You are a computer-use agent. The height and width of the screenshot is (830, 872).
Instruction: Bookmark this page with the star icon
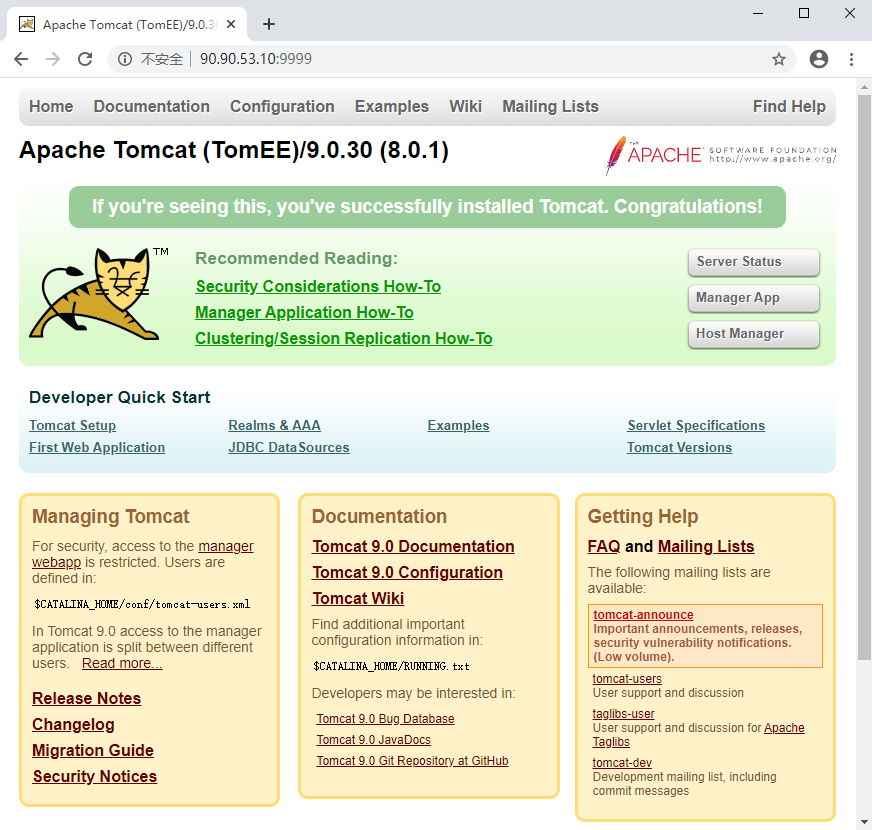point(779,59)
